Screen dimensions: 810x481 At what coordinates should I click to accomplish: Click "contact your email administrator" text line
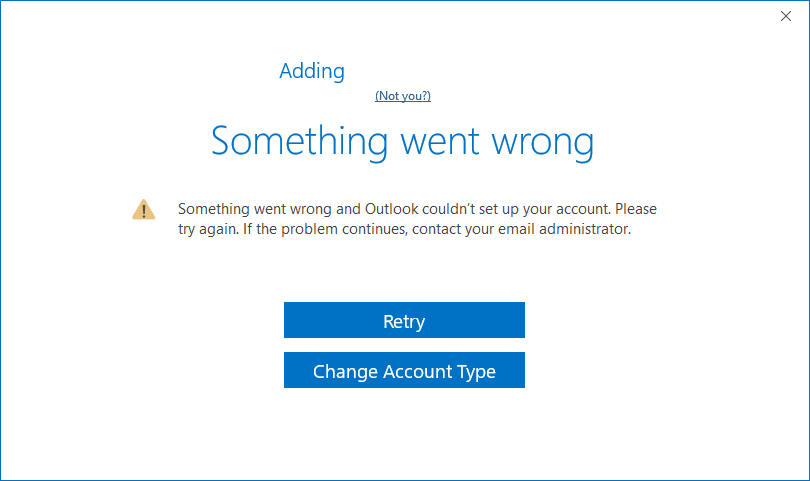(404, 229)
